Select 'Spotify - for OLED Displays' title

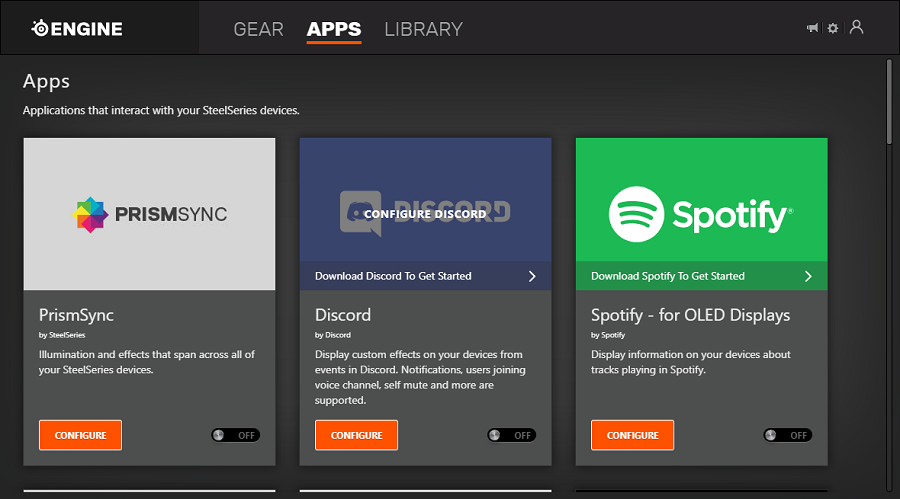coord(690,315)
